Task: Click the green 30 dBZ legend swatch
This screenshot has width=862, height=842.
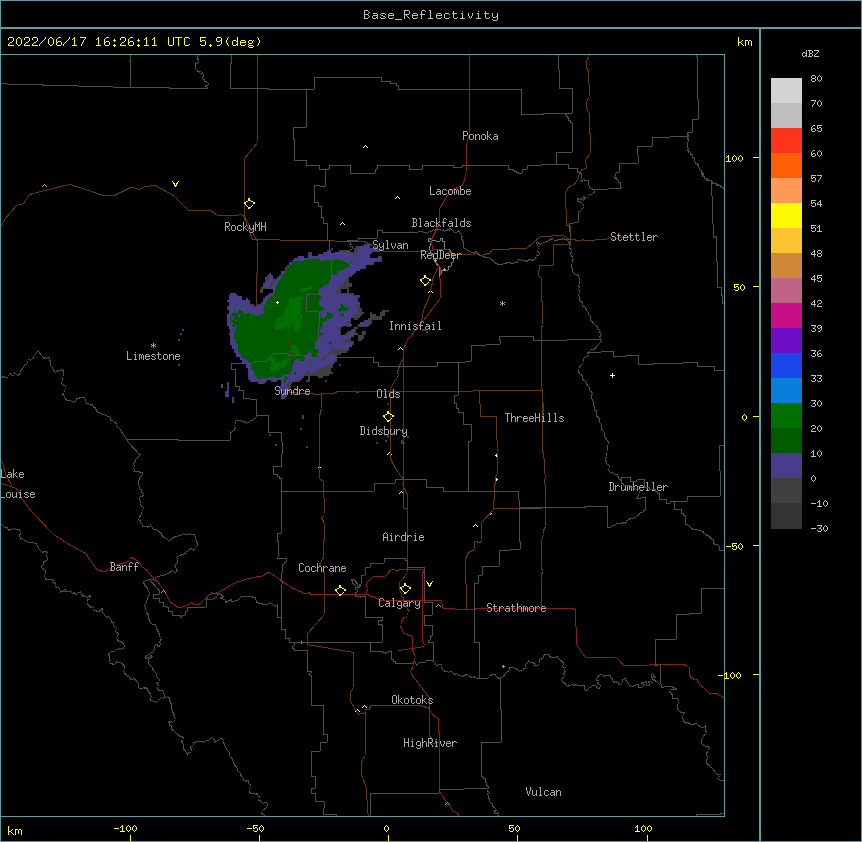Action: click(x=786, y=416)
